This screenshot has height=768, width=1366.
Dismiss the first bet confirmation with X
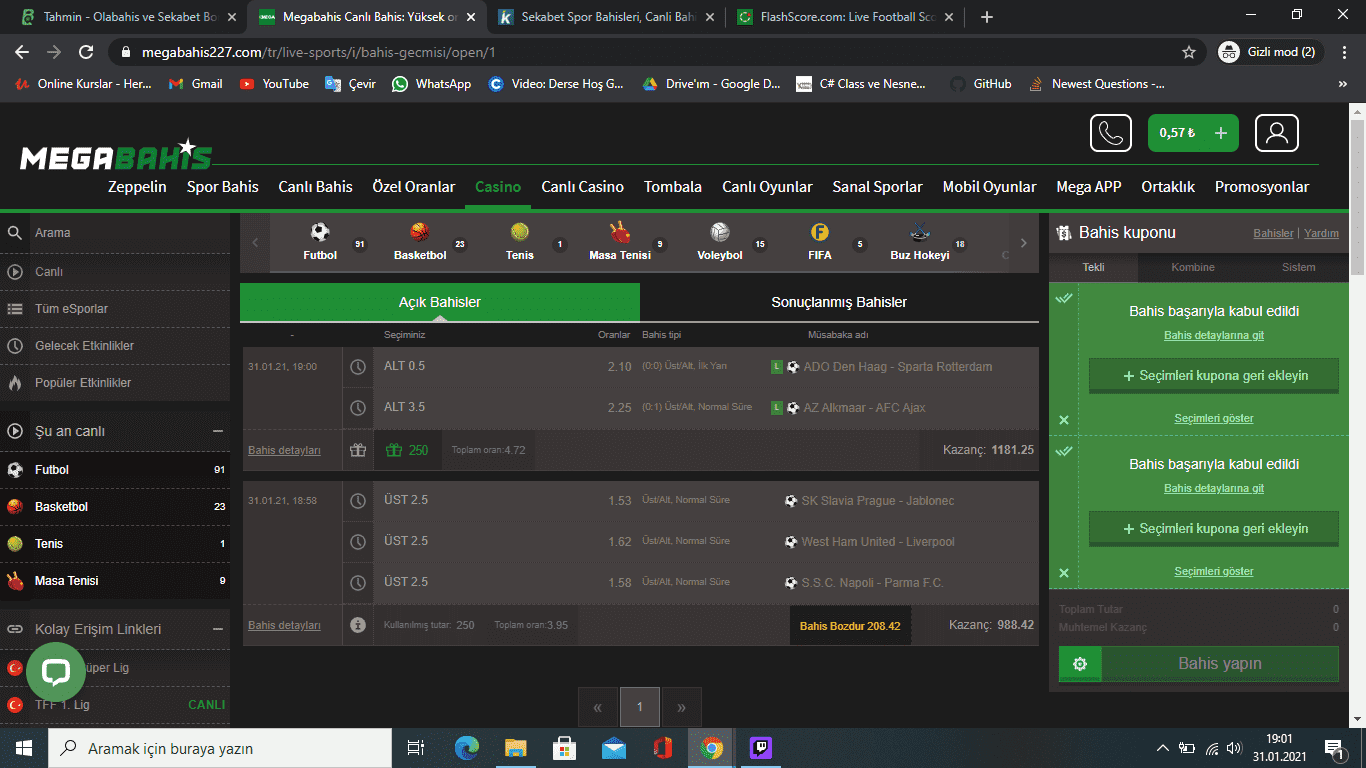click(1064, 420)
